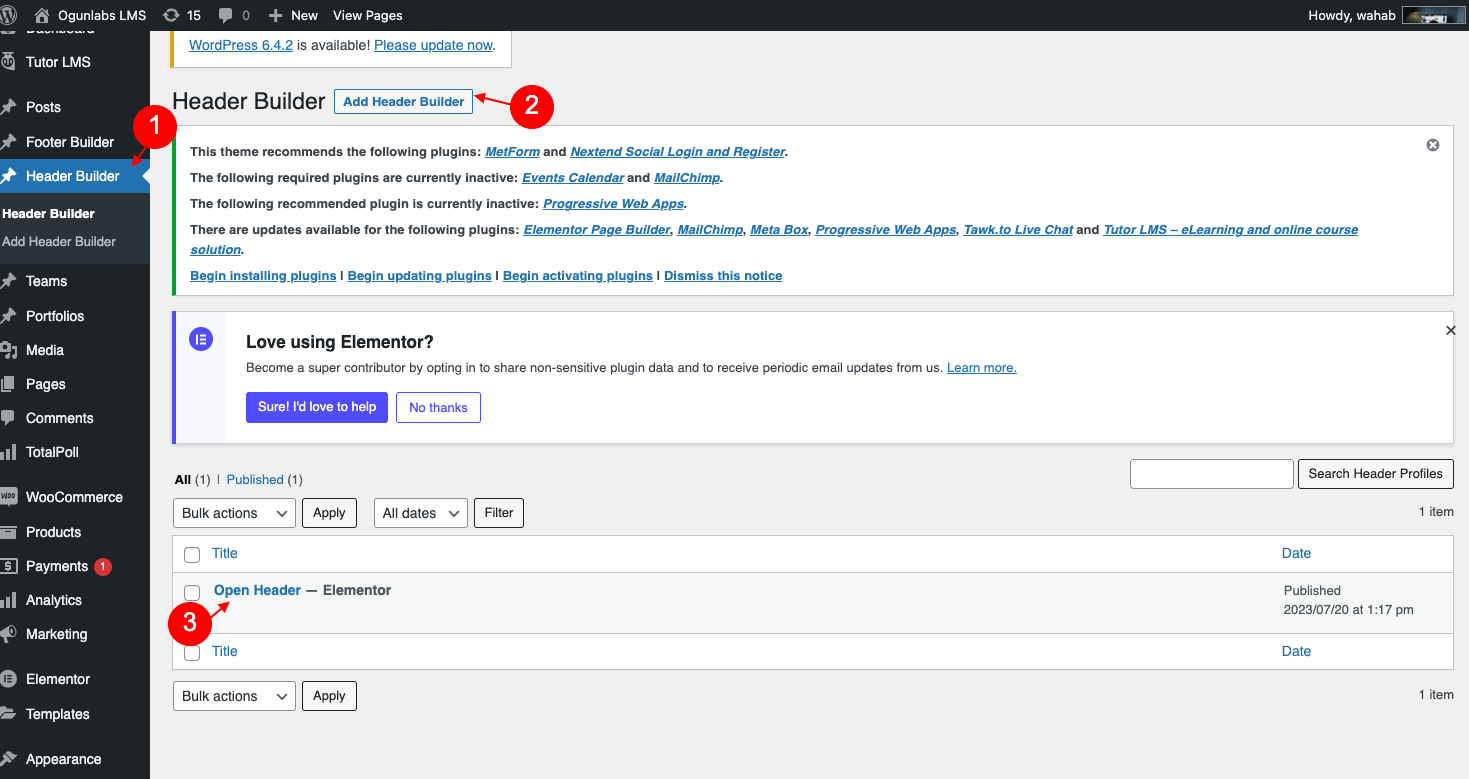Viewport: 1469px width, 779px height.
Task: Filter list by Published link
Action: (x=255, y=480)
